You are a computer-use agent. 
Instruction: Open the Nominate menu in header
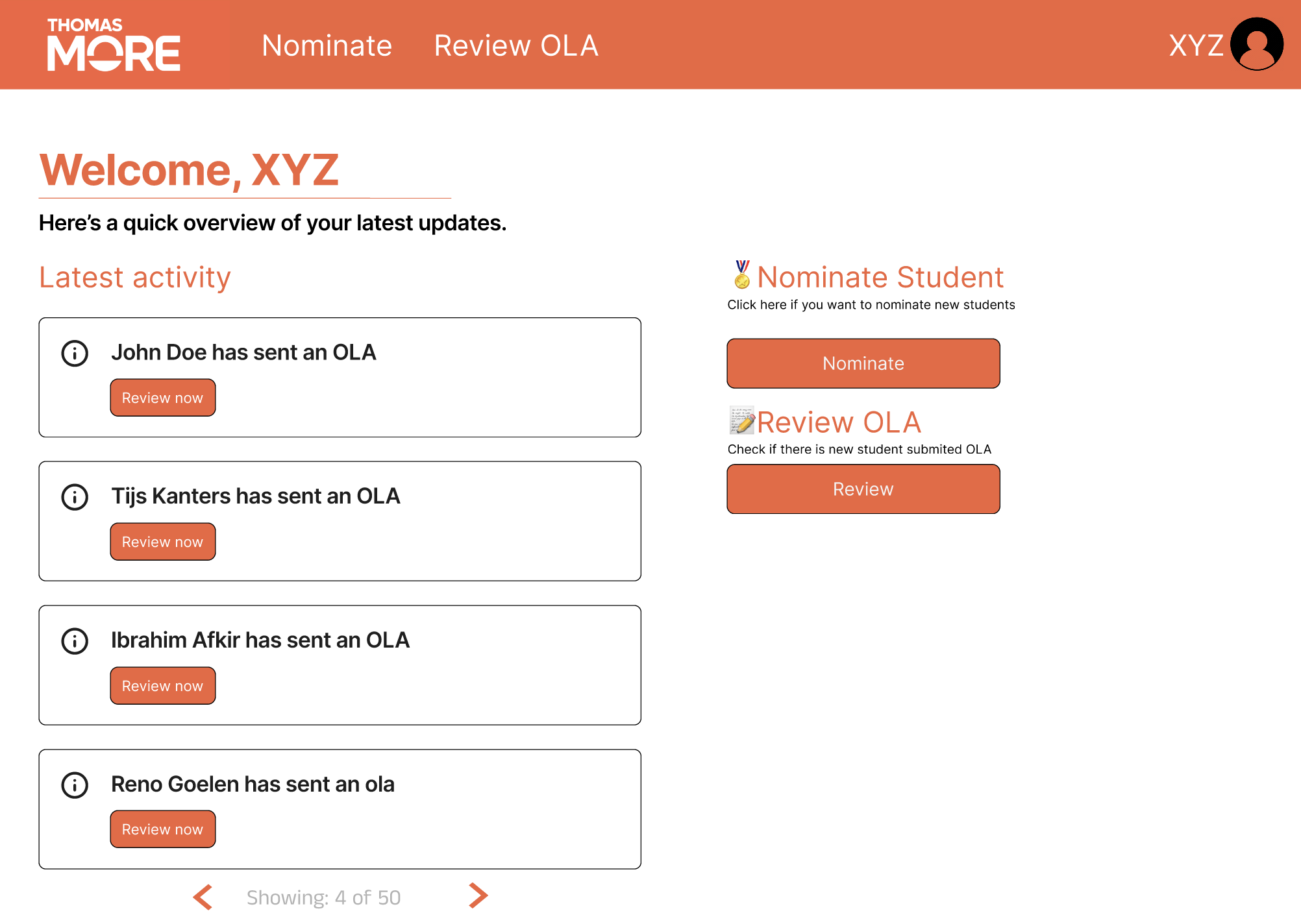click(327, 45)
